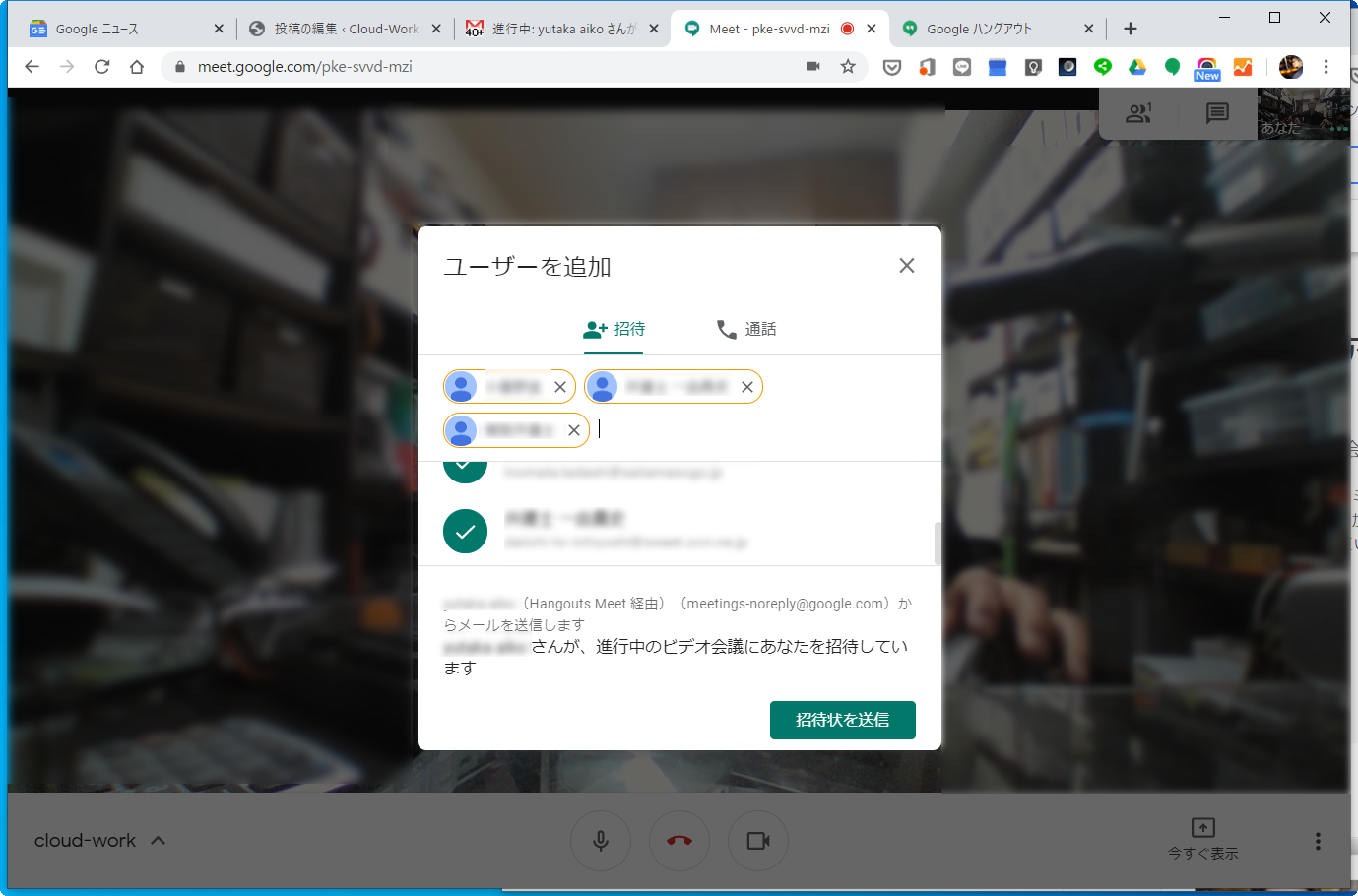Reload the Meet page
The image size is (1358, 896).
click(101, 67)
